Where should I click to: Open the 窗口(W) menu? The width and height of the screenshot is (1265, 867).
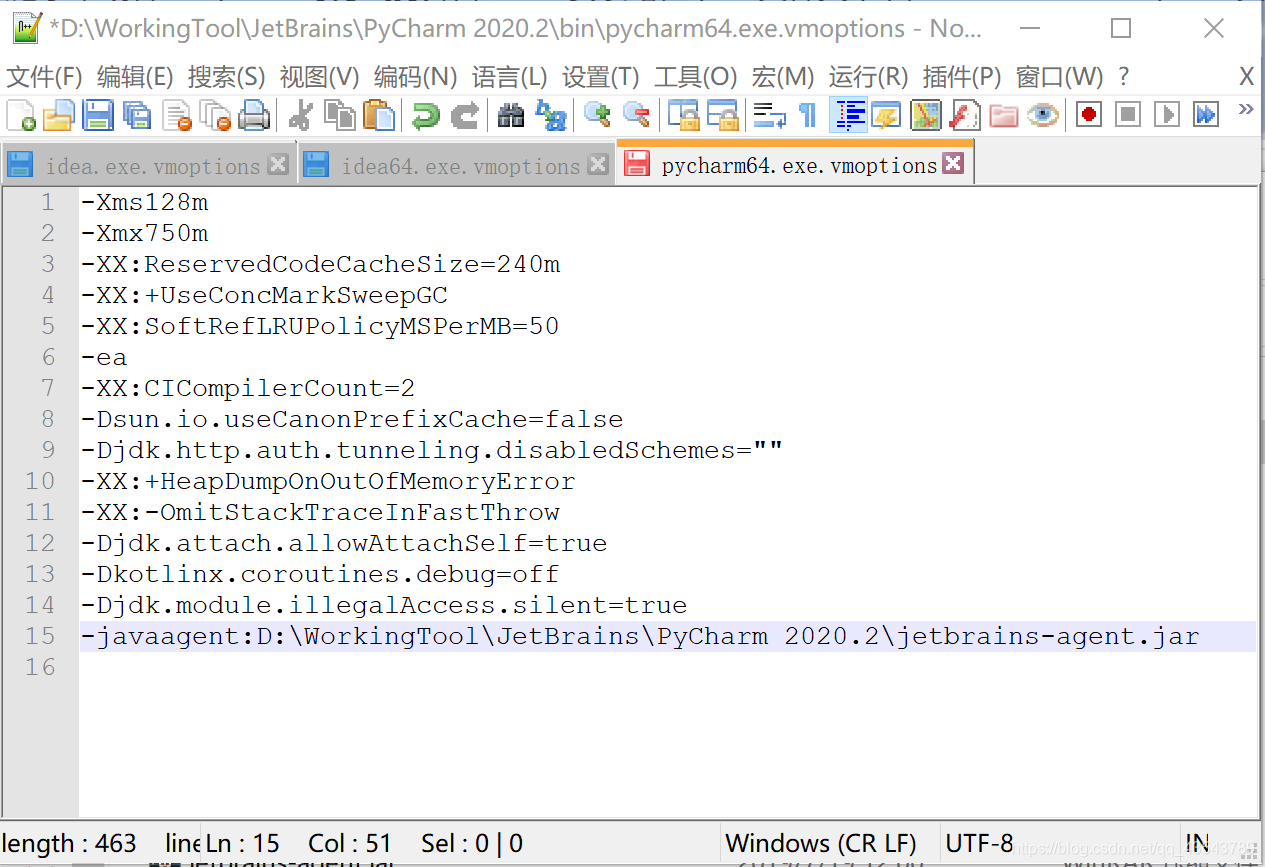pyautogui.click(x=1060, y=77)
